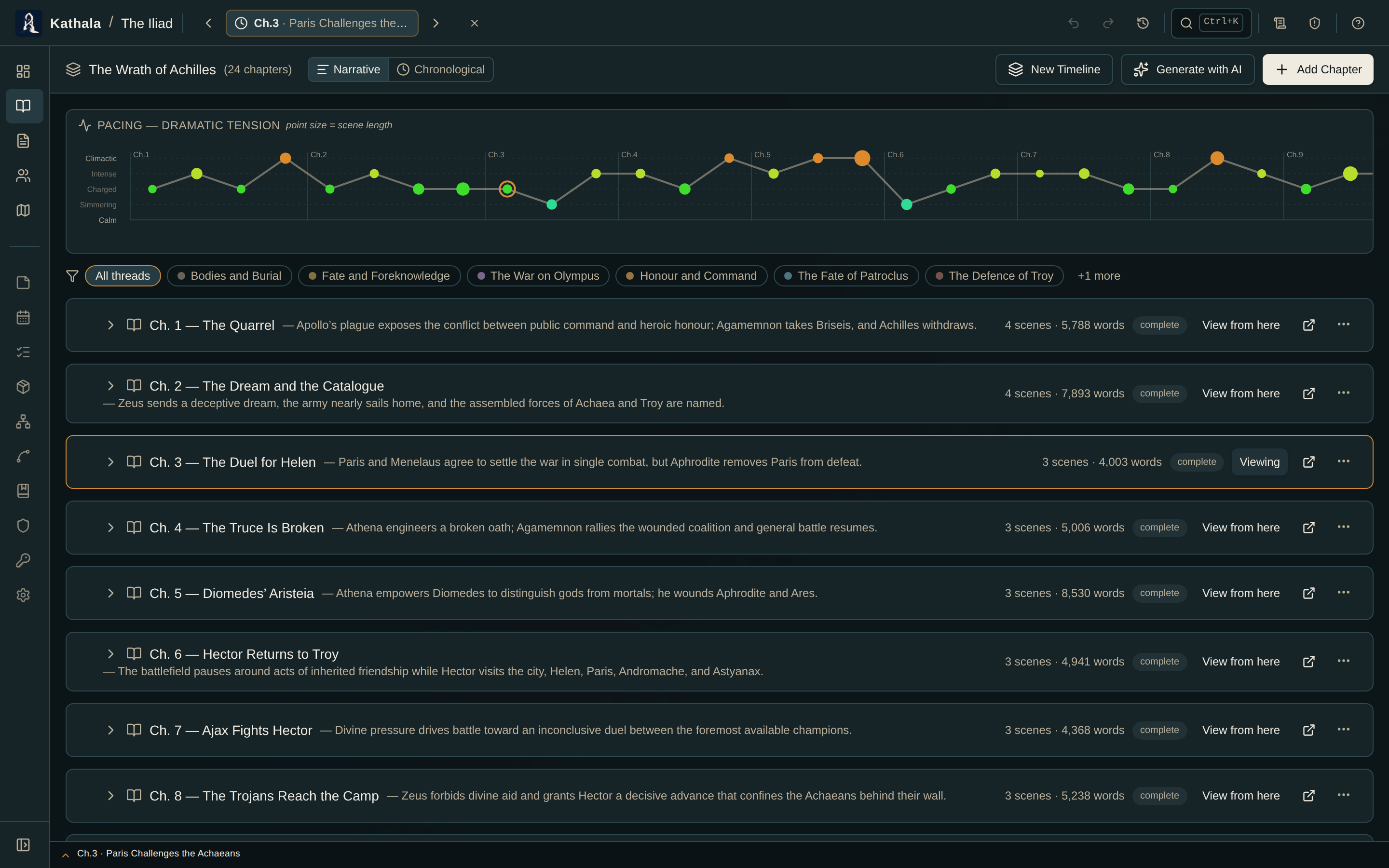This screenshot has width=1389, height=868.
Task: Open the map icon in sidebar
Action: coord(23,210)
